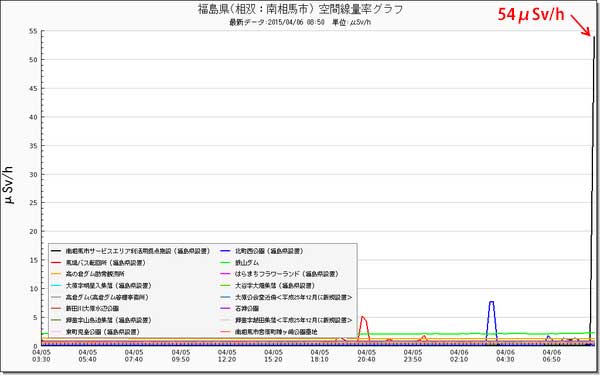
Task: Click x-axis label 04/05 20:40
Action: coord(366,355)
